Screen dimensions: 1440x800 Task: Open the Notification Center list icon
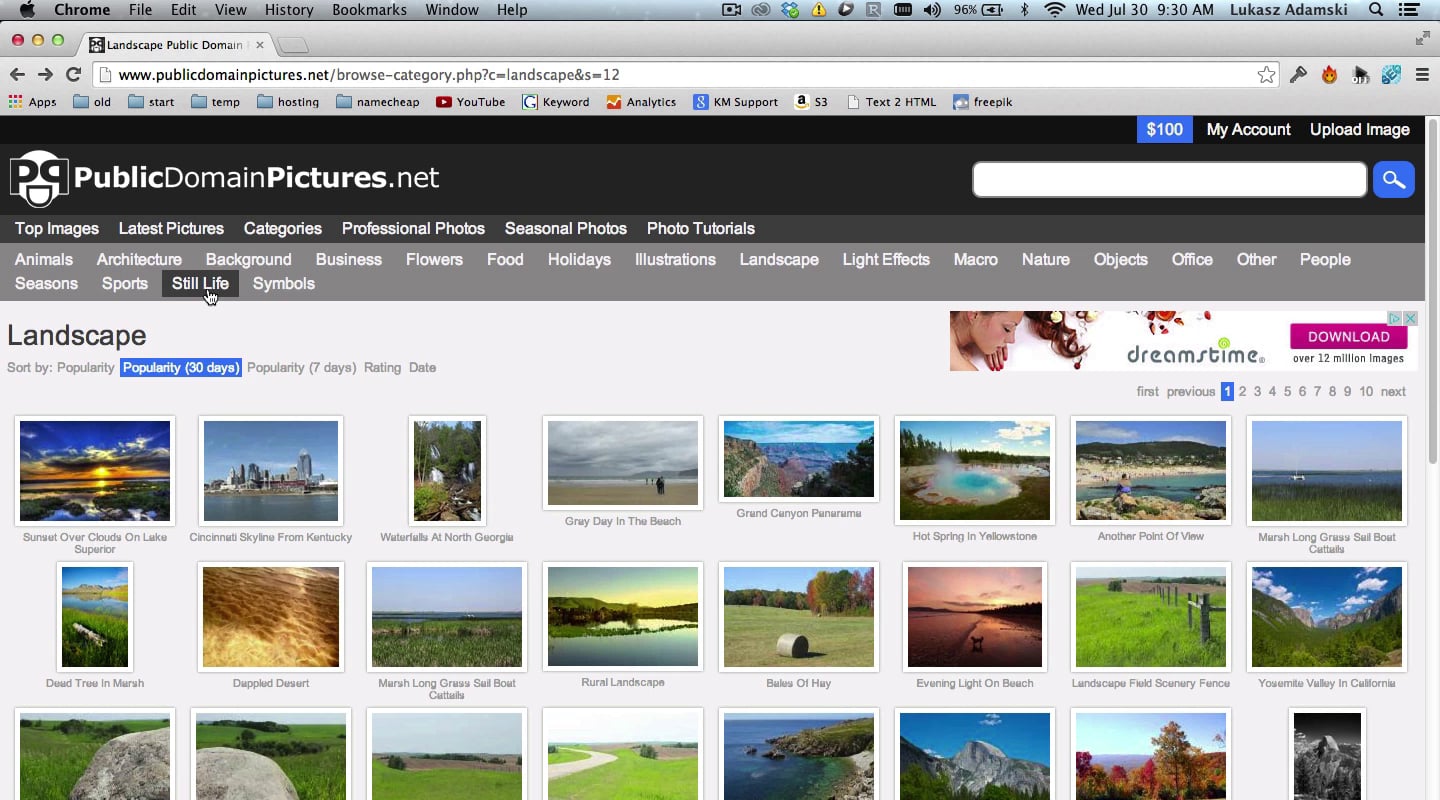1409,10
